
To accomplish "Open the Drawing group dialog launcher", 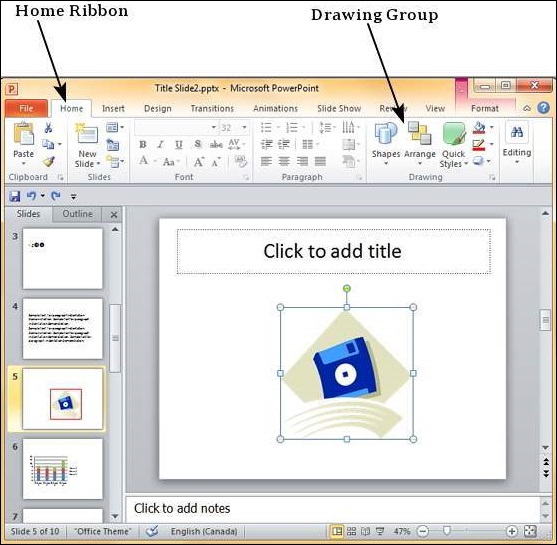I will (x=492, y=177).
